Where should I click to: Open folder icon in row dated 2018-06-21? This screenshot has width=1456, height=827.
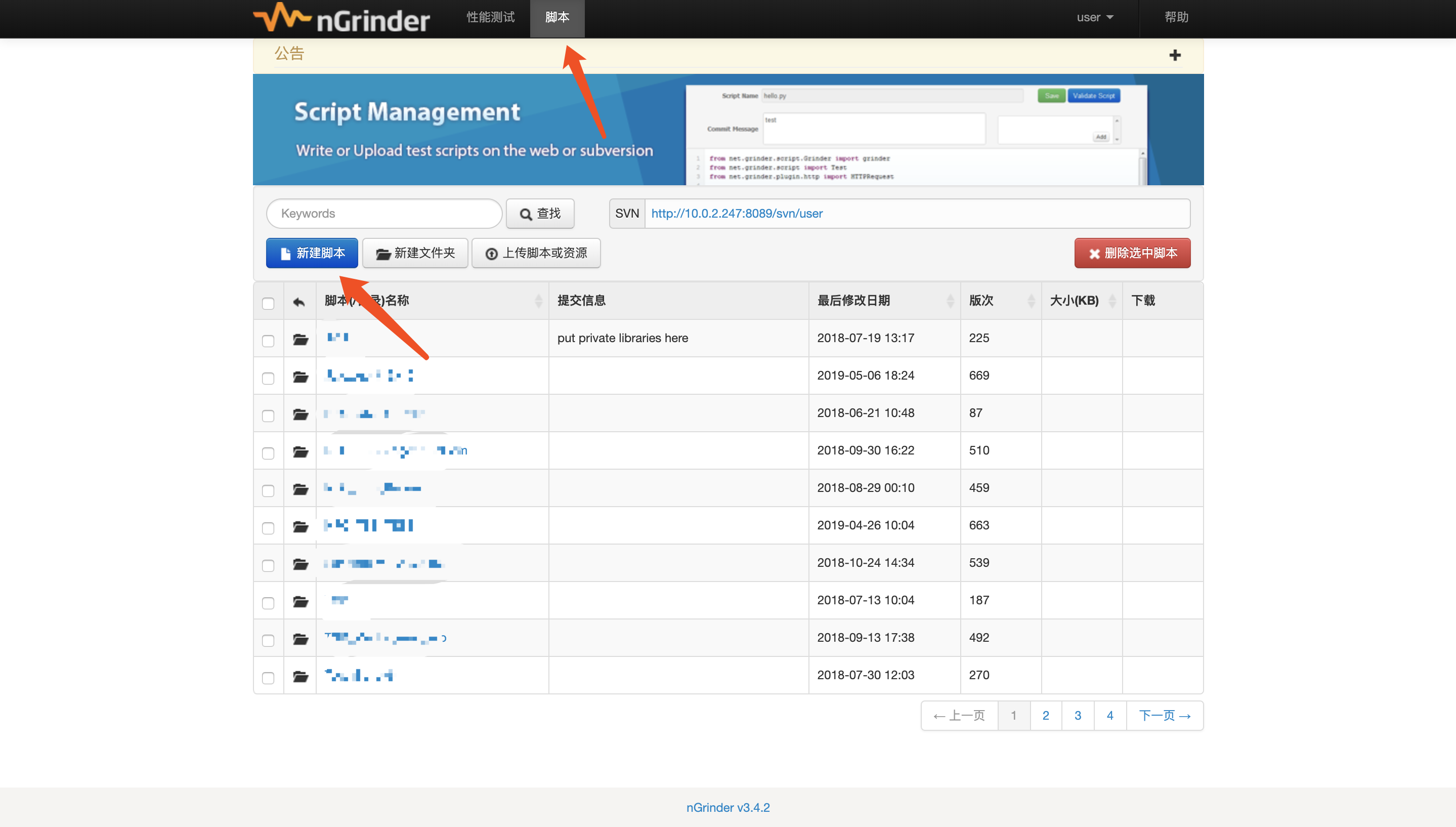[301, 414]
